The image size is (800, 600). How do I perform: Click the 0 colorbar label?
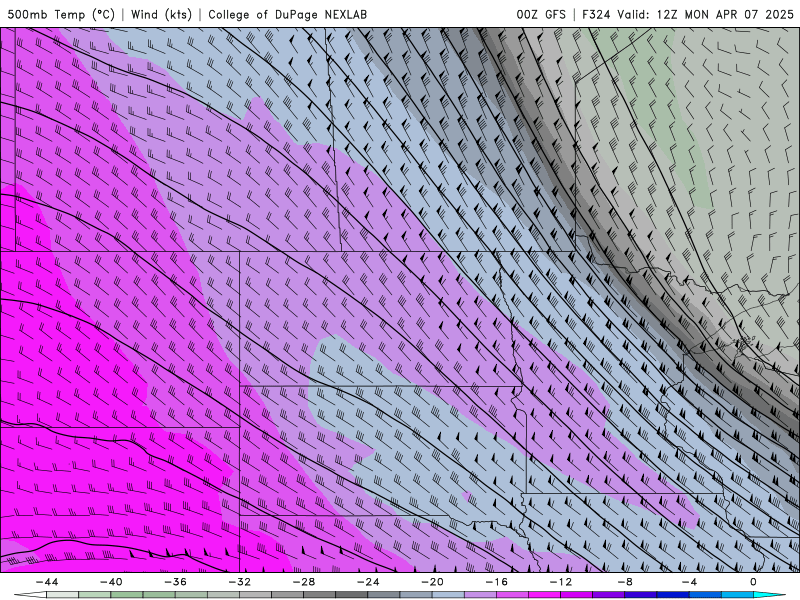coord(753,582)
